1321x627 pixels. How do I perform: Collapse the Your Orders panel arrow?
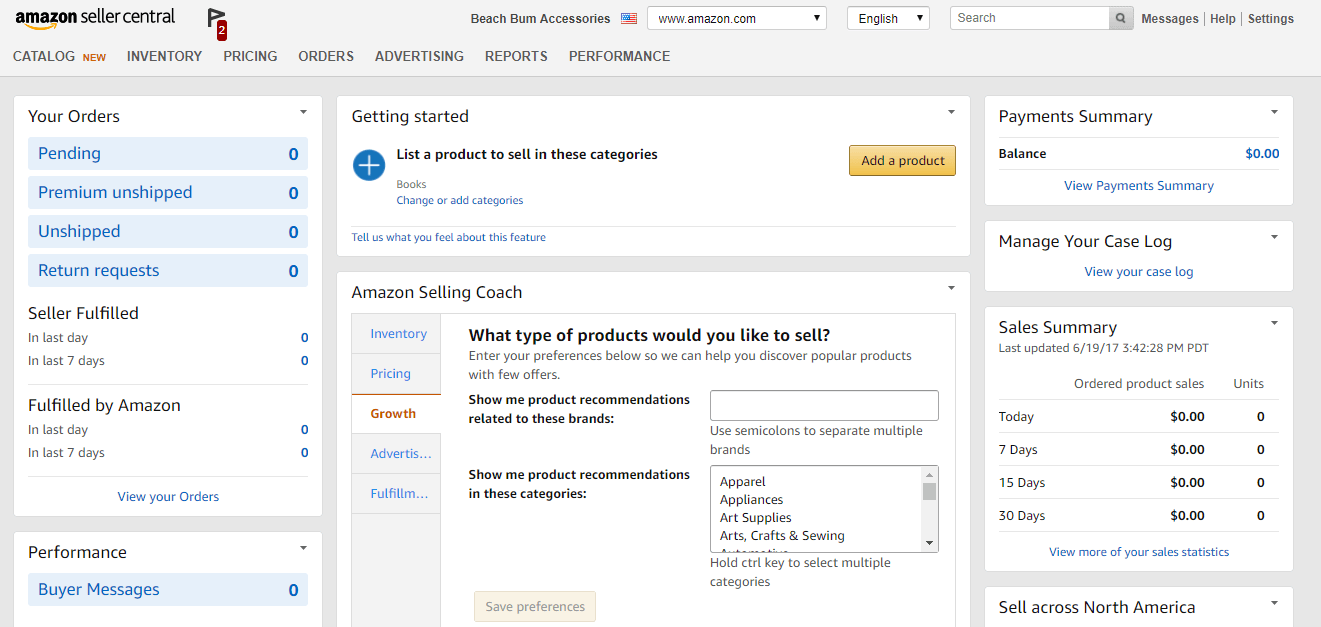coord(303,112)
